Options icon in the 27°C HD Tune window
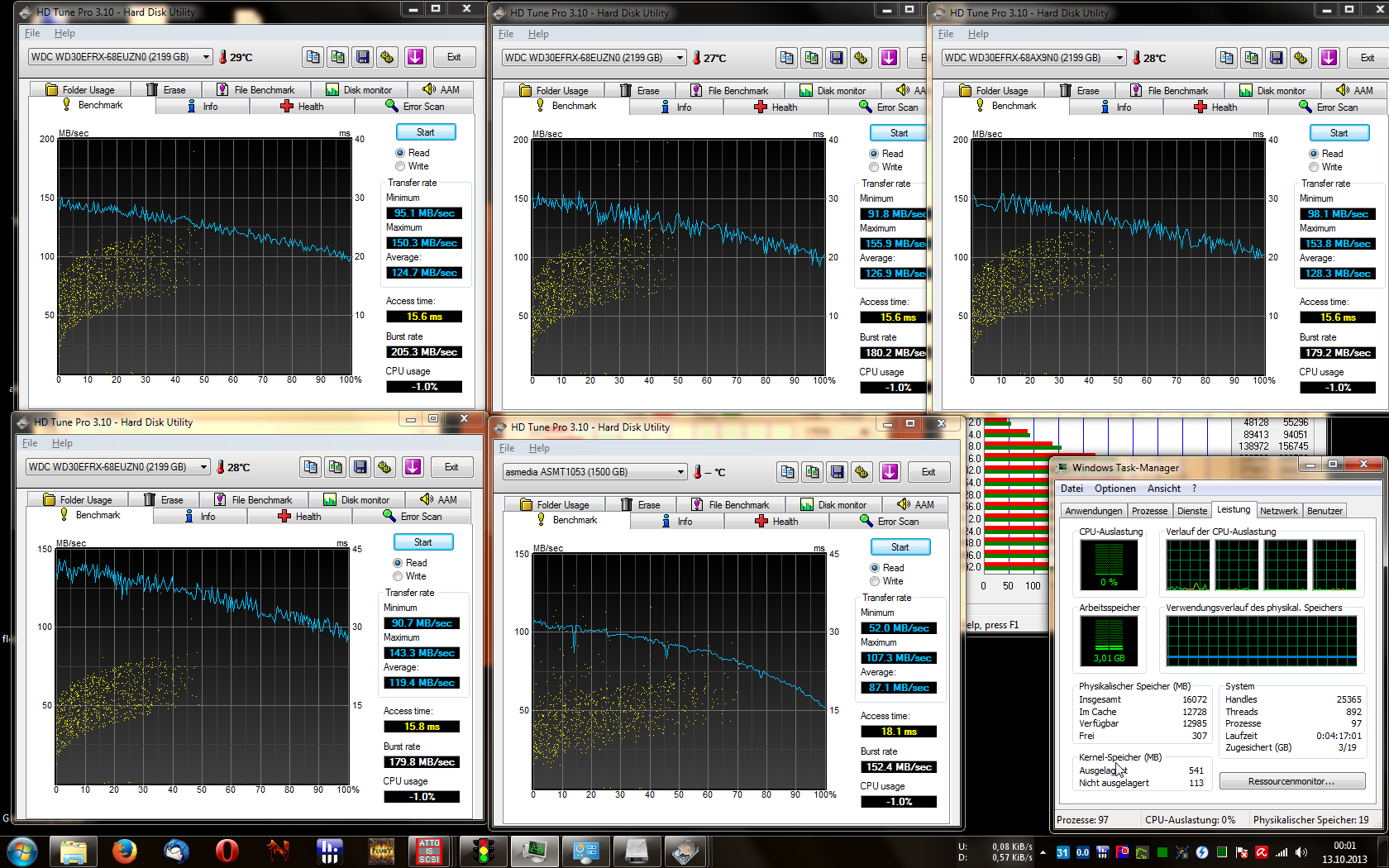The height and width of the screenshot is (868, 1389). pyautogui.click(x=861, y=58)
